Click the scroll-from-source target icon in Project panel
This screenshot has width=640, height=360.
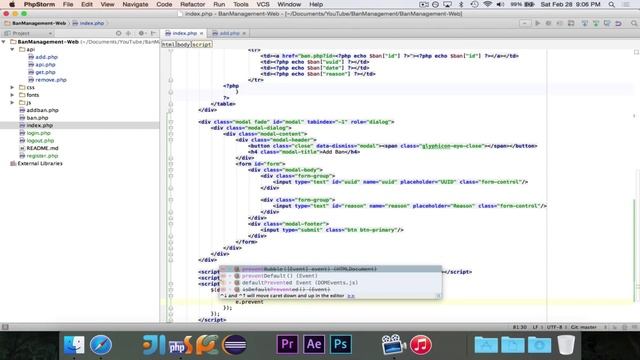coord(118,33)
